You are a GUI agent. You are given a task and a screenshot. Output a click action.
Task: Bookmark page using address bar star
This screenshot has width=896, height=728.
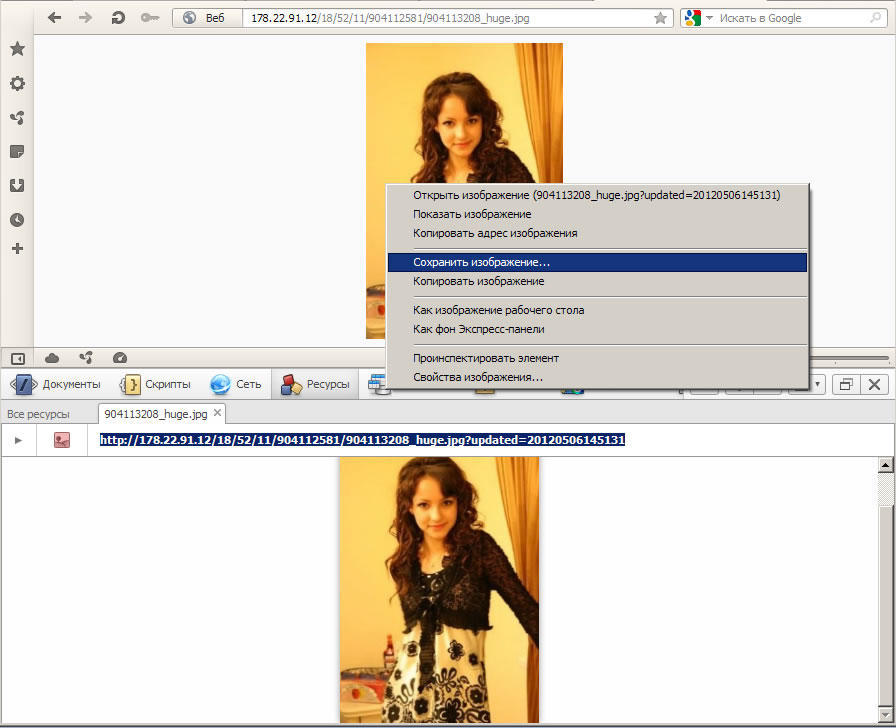660,18
